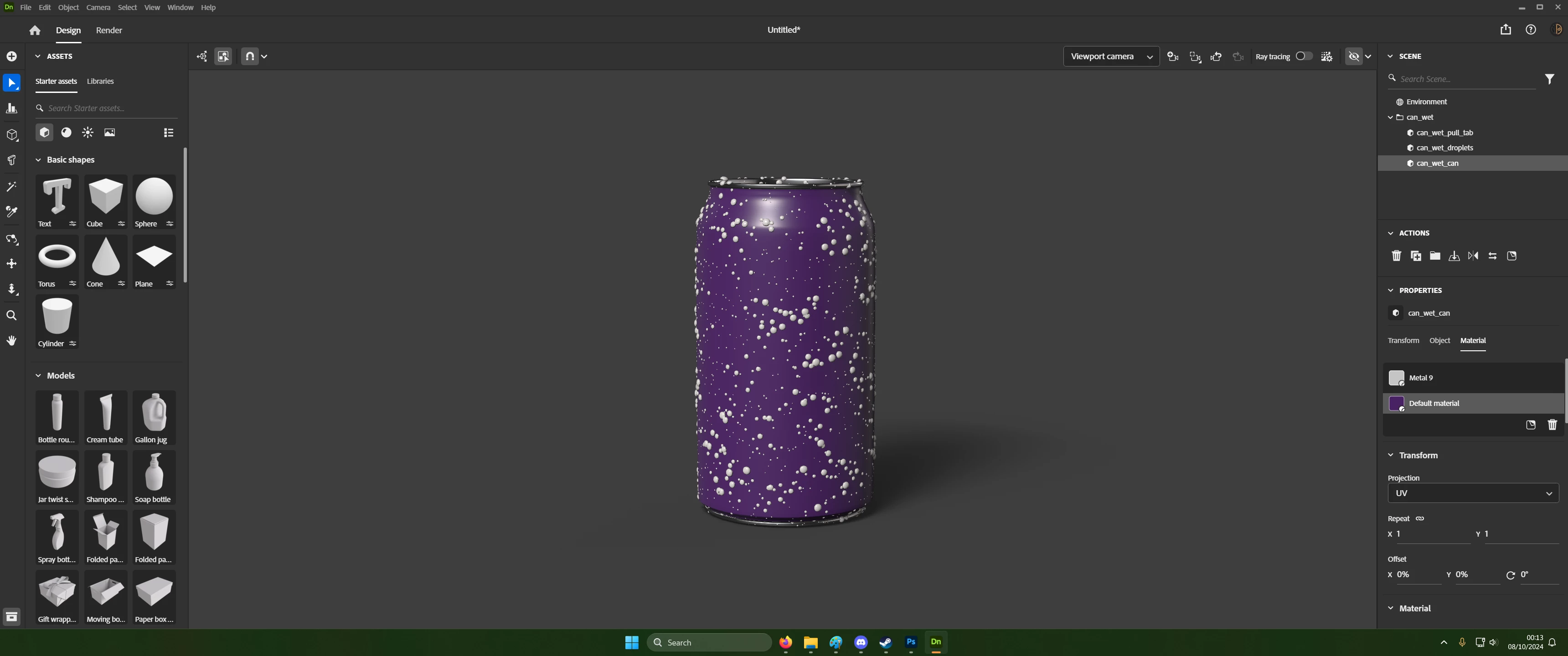Screen dimensions: 1568x656
Task: Open the Camera menu
Action: 98,7
